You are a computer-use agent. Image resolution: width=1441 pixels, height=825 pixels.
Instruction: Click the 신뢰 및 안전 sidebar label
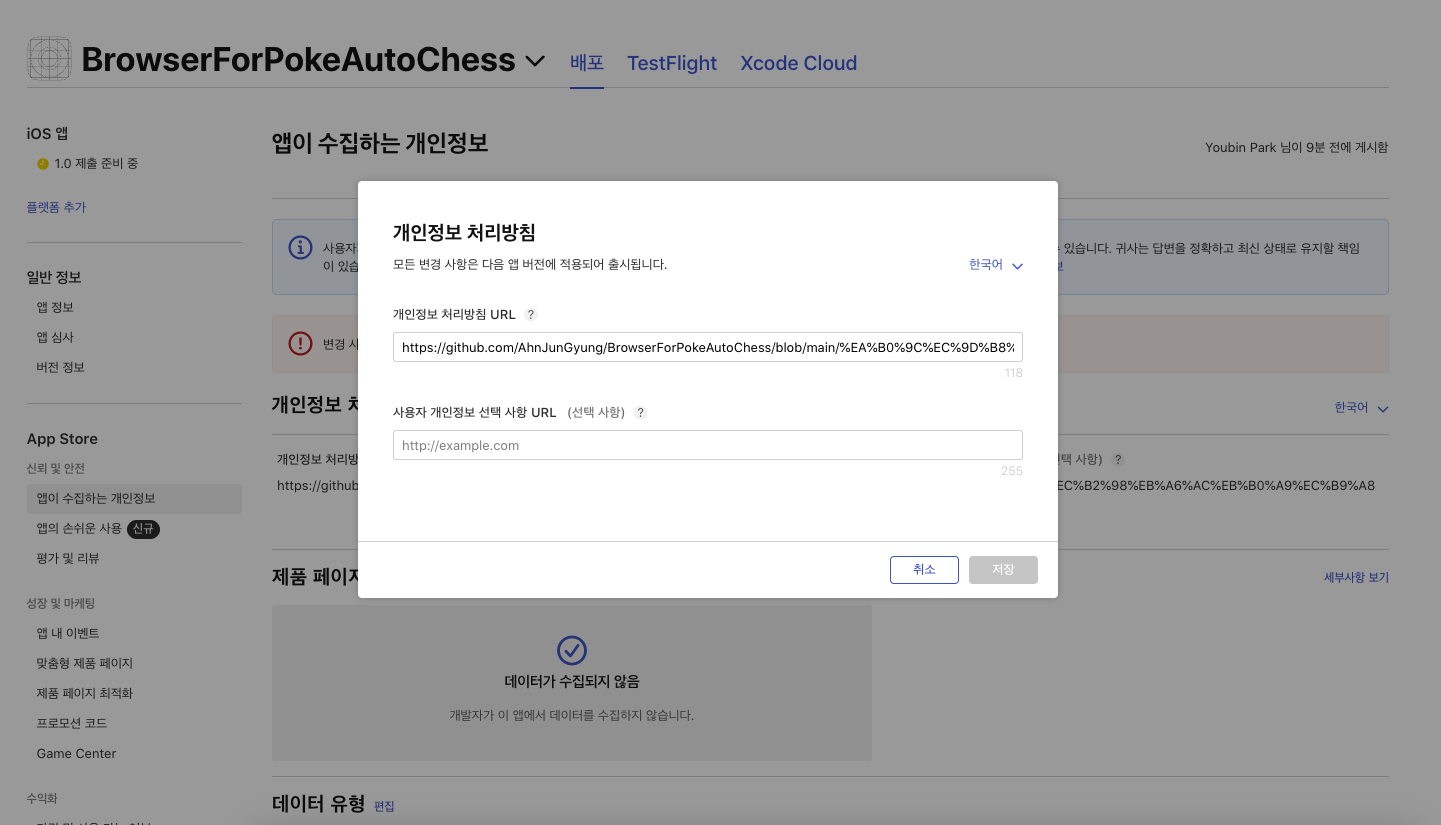point(56,468)
